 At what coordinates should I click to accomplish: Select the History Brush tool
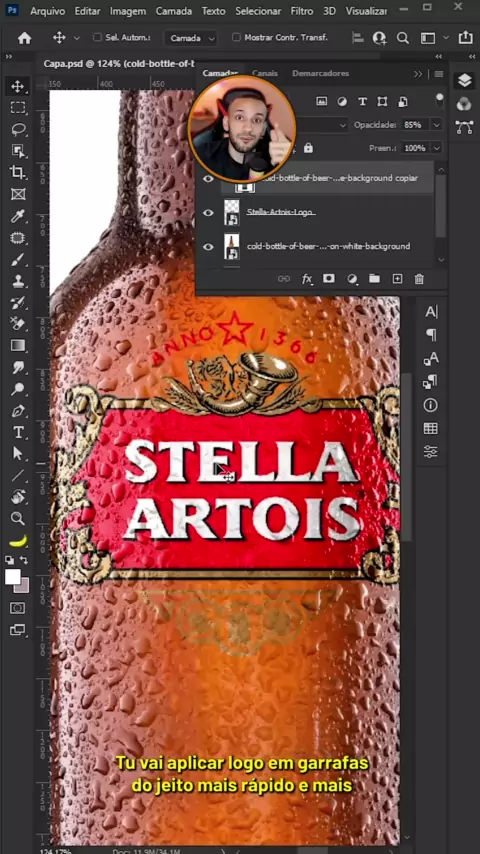pos(18,303)
